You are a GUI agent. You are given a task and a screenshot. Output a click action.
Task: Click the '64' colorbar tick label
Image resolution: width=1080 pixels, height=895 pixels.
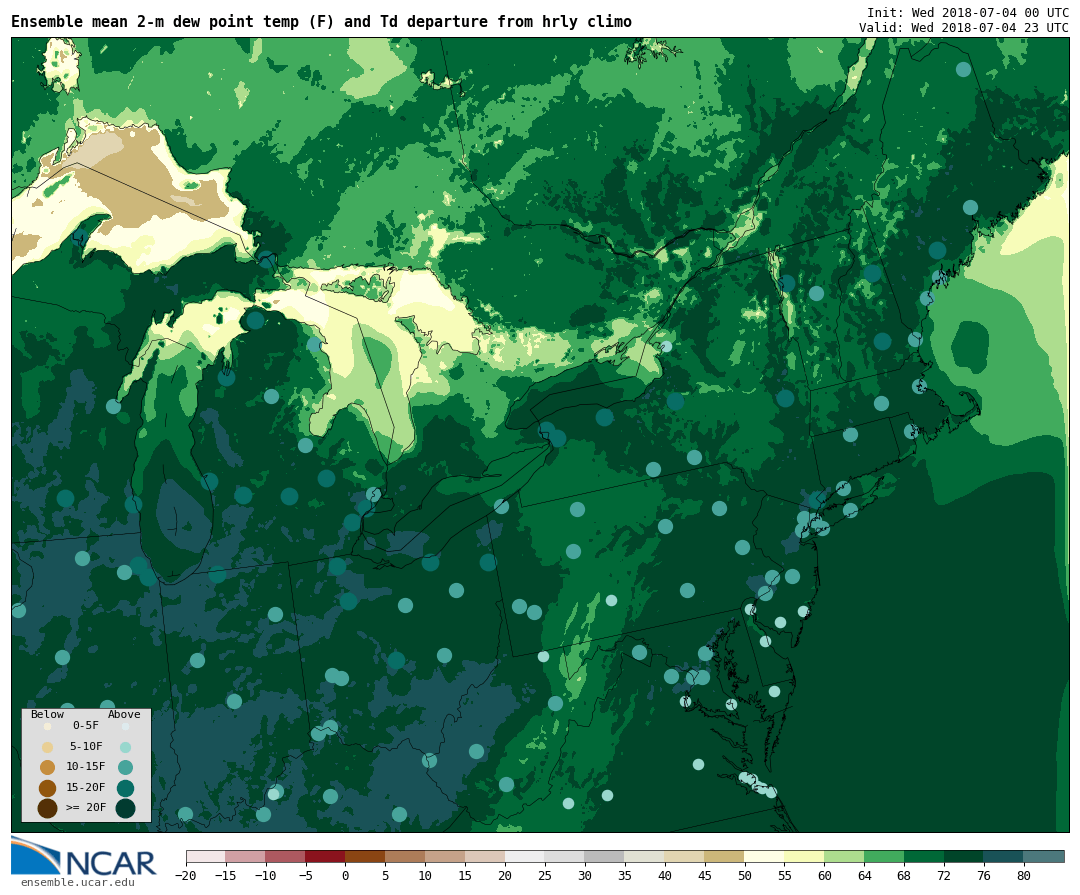pos(864,876)
